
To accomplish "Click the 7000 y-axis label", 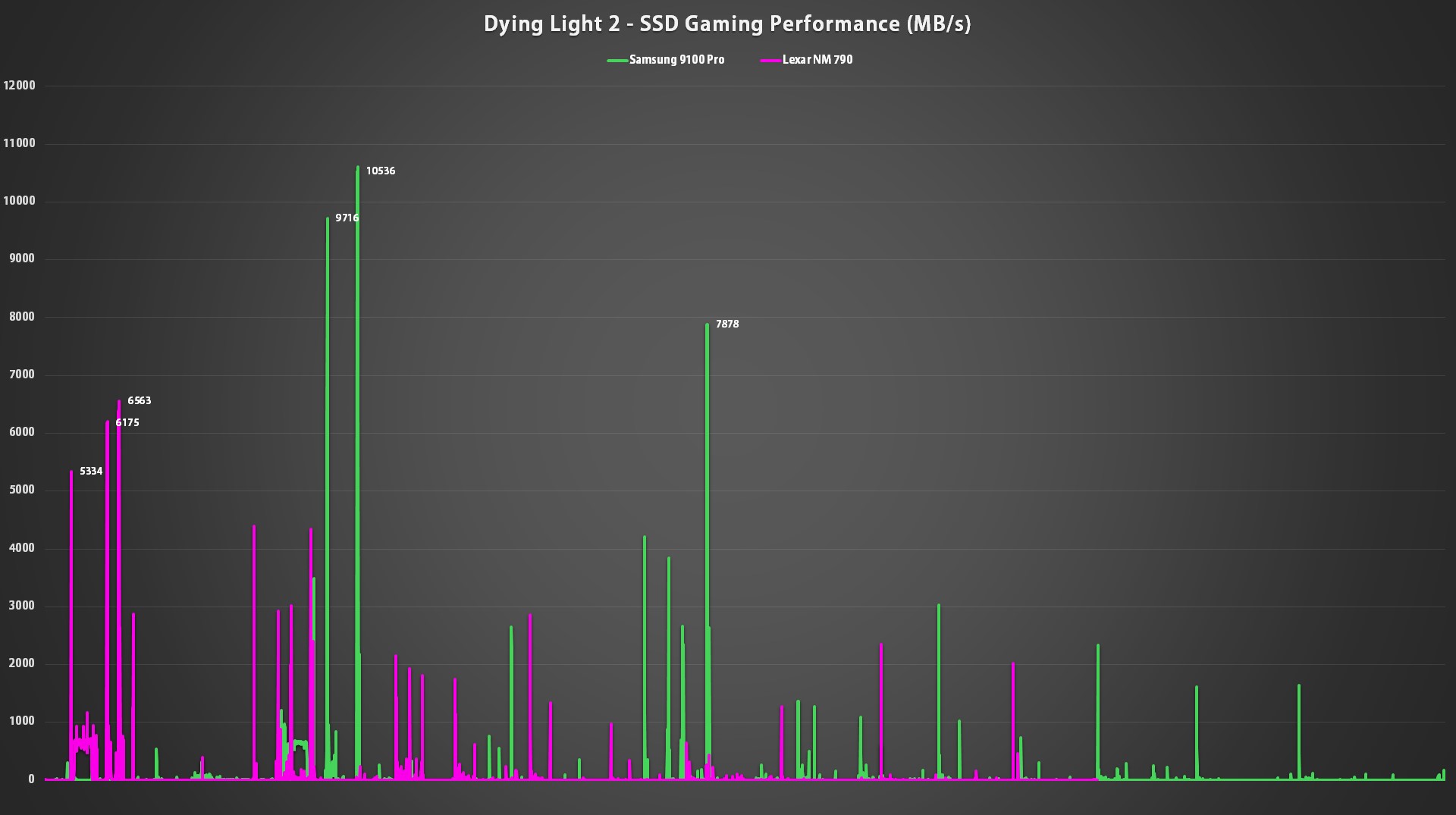I will [x=22, y=375].
